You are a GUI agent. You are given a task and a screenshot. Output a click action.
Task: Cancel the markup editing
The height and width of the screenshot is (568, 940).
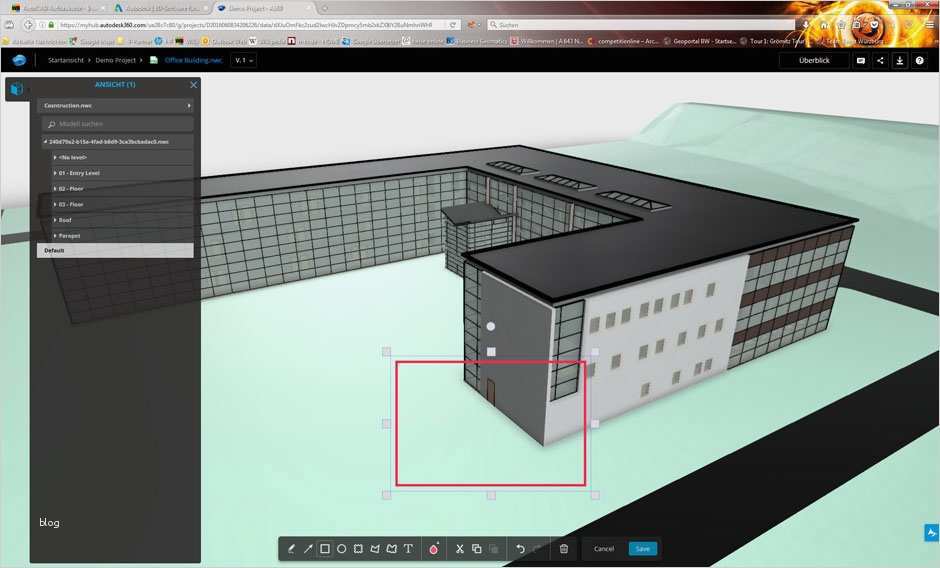(x=604, y=549)
